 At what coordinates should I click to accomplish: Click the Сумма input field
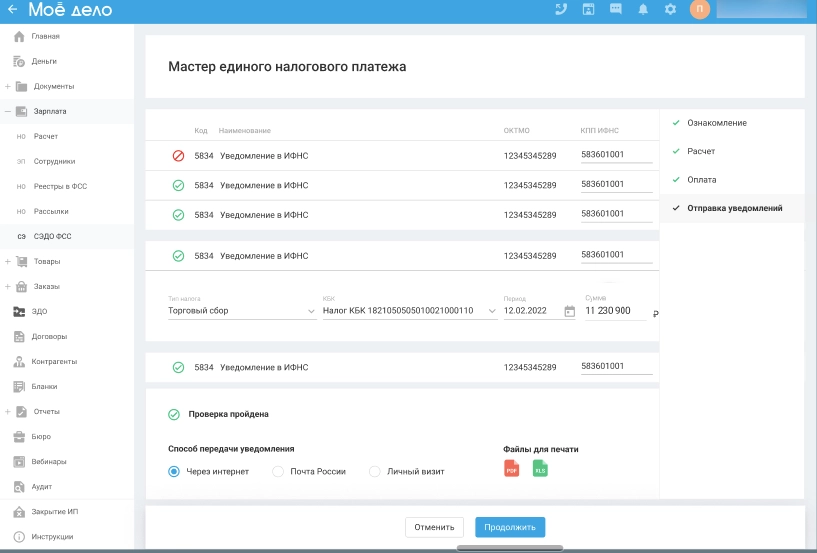[615, 311]
